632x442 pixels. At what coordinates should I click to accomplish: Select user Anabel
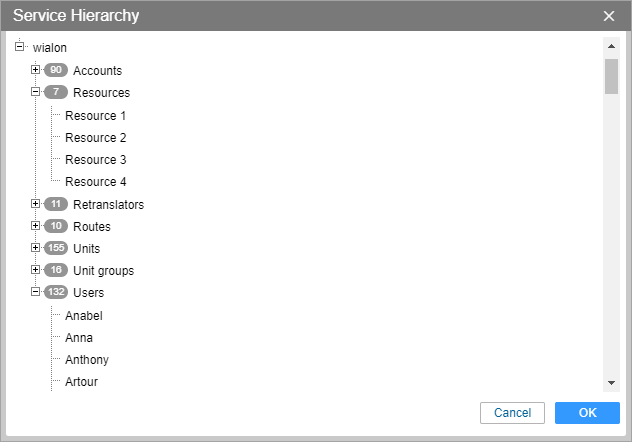tap(84, 315)
